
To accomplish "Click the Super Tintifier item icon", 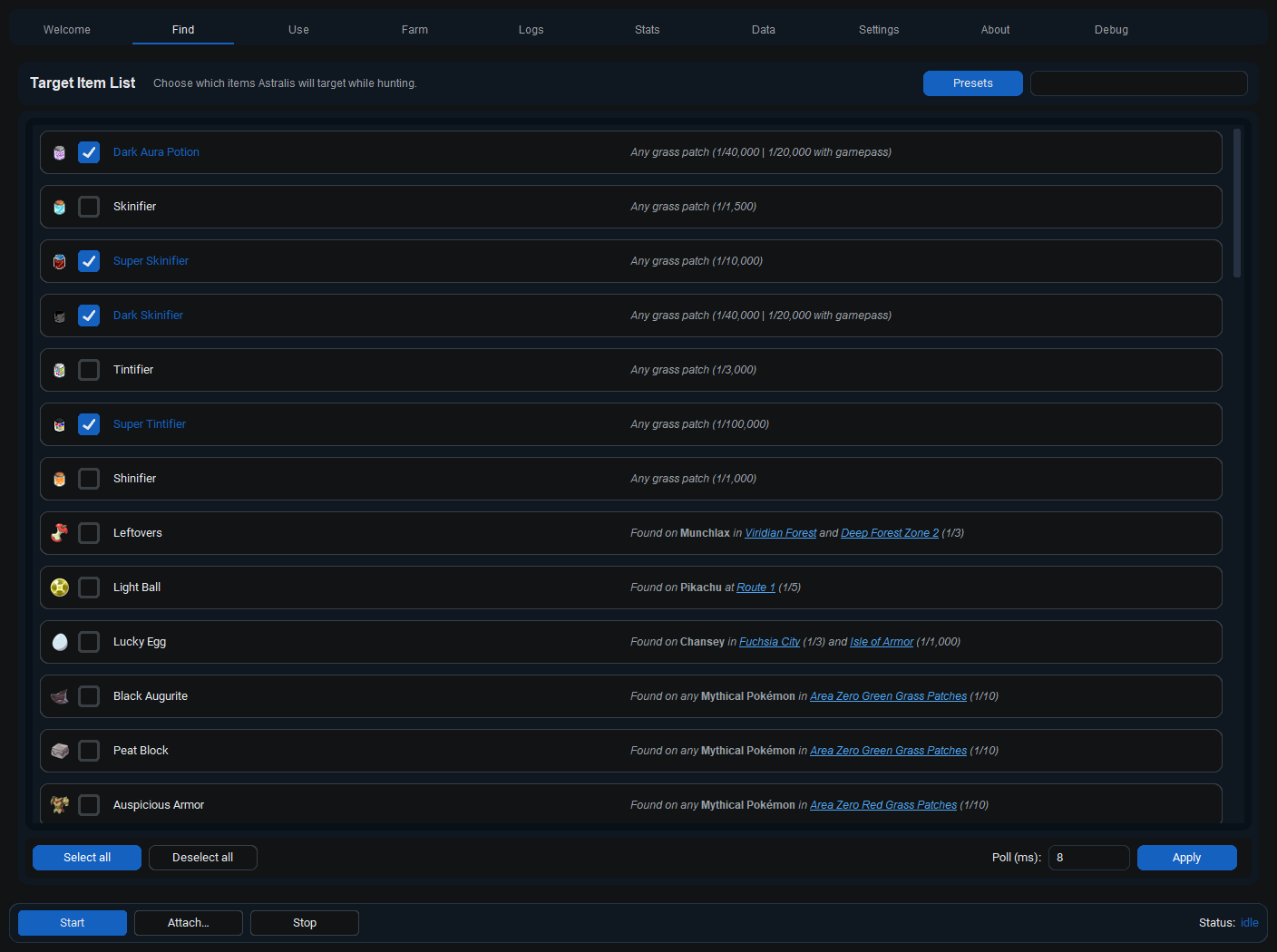I will click(x=60, y=424).
